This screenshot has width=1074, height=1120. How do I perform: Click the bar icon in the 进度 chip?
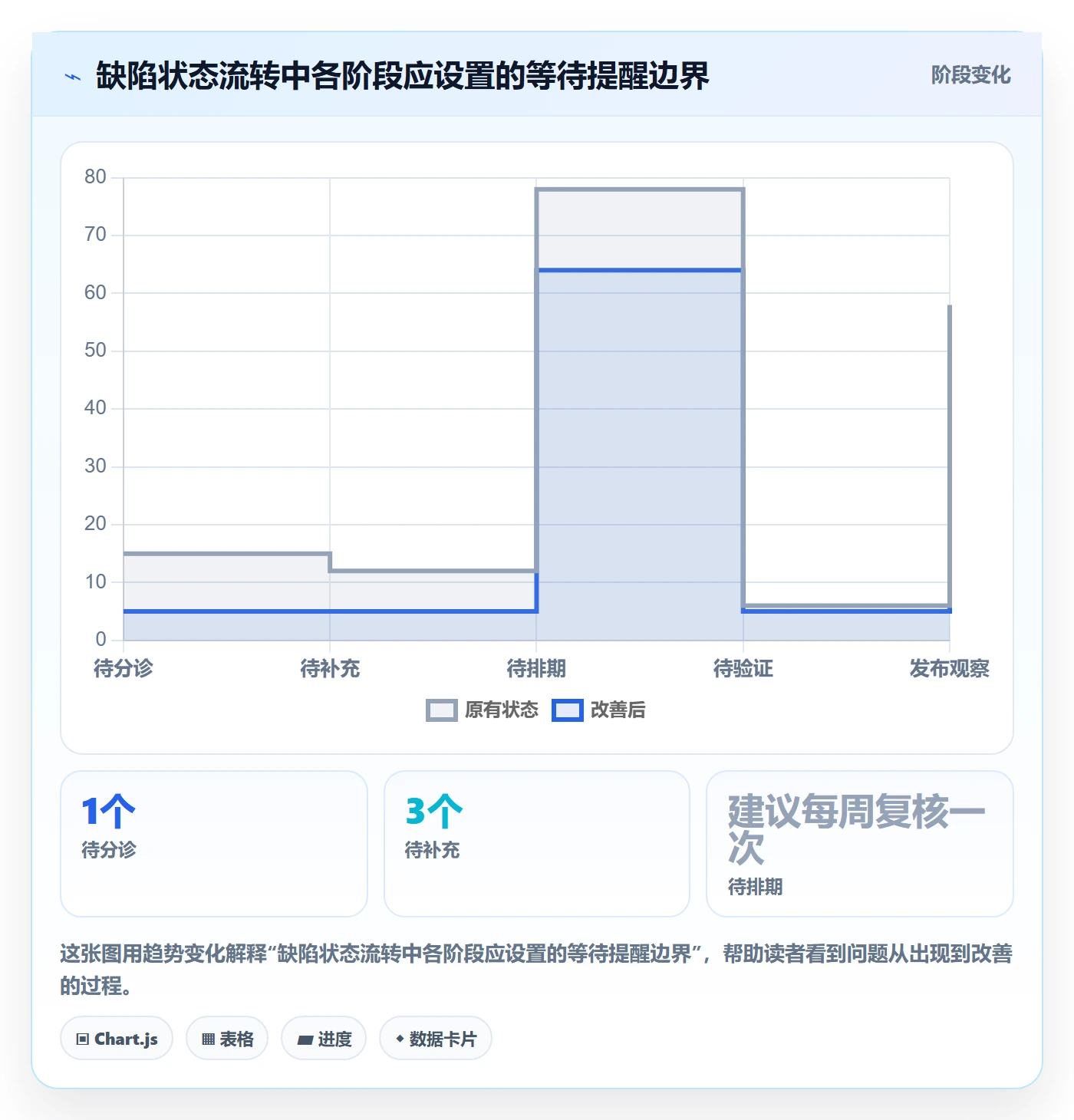pyautogui.click(x=305, y=1040)
